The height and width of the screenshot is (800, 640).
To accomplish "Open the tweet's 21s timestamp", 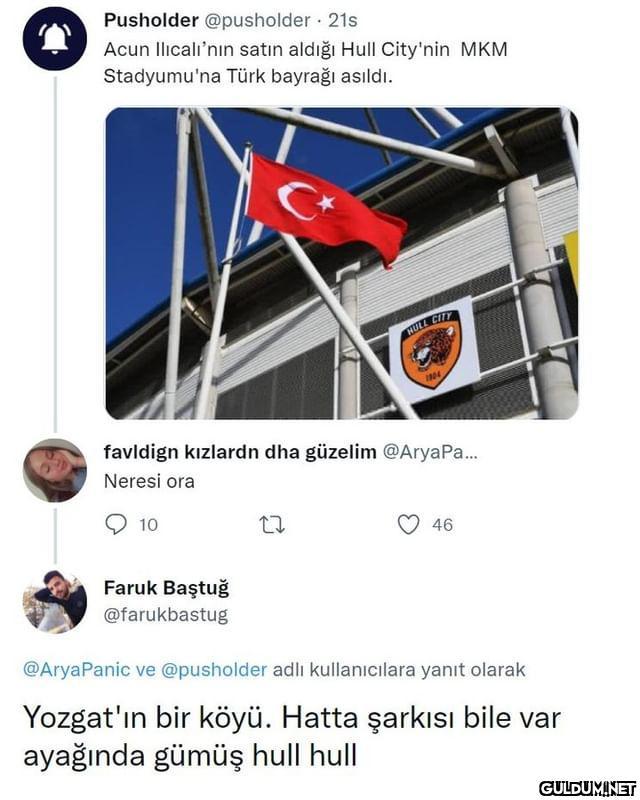I will (342, 20).
